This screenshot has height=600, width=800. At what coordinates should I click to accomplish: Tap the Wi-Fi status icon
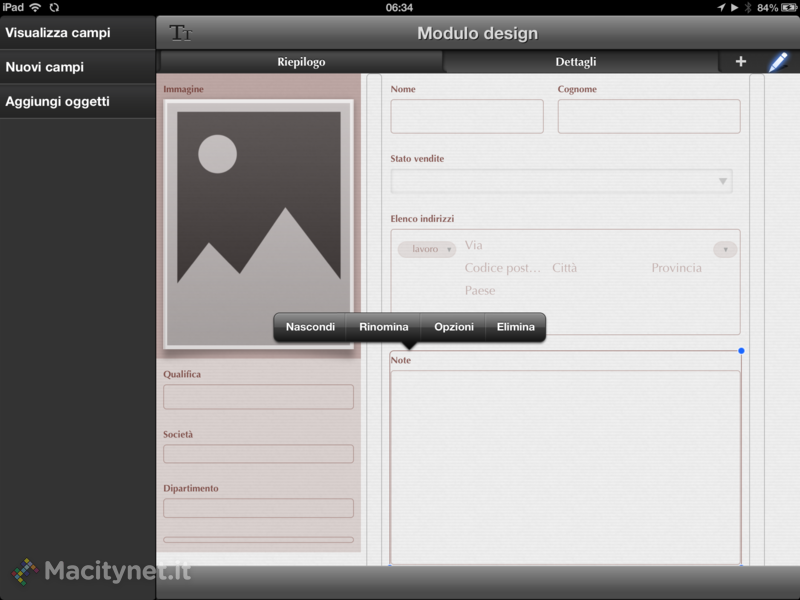point(35,7)
